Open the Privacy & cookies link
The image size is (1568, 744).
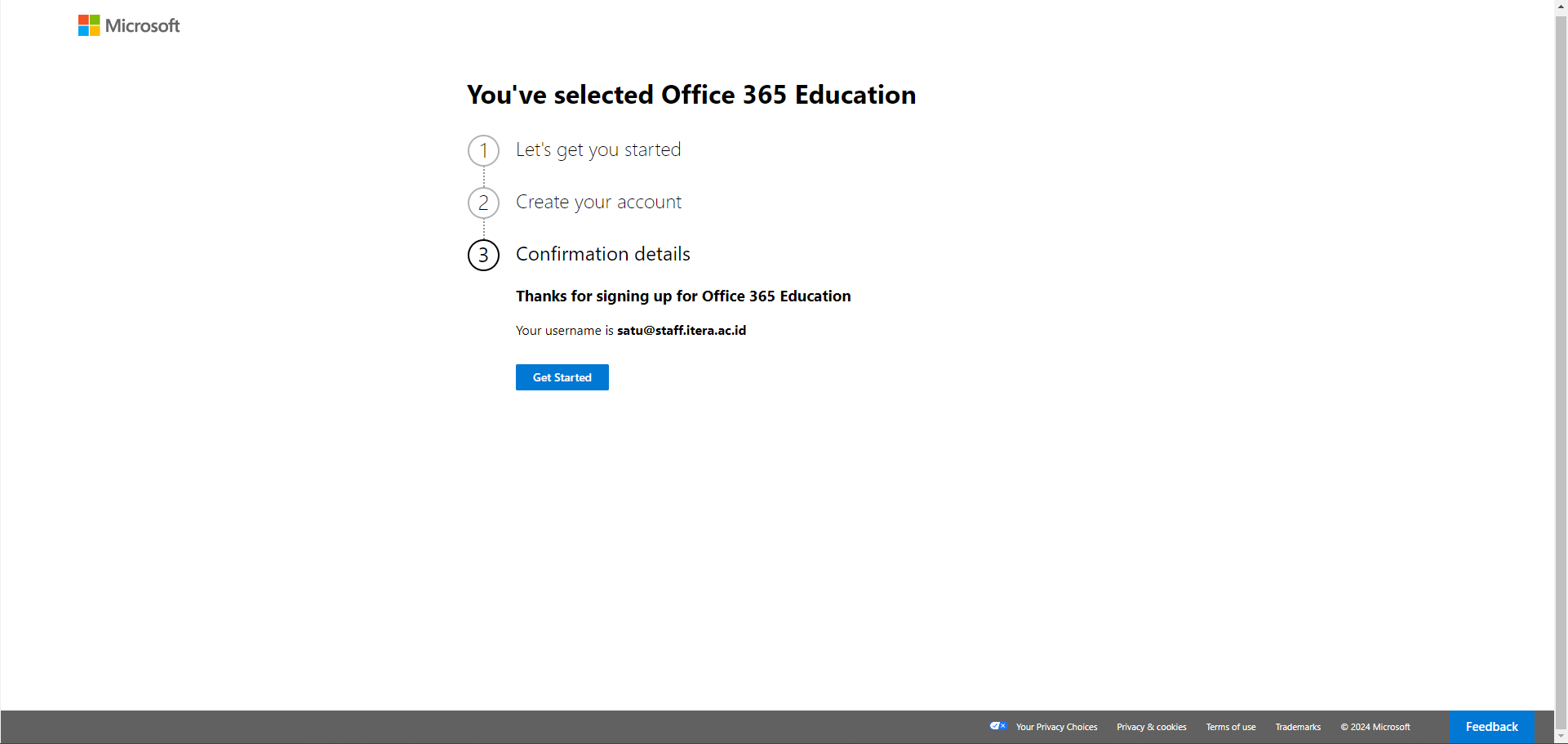pyautogui.click(x=1151, y=727)
